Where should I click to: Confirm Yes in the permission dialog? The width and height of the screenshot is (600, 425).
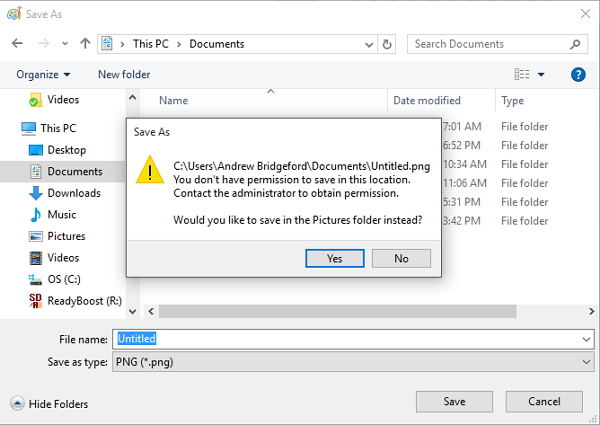pos(335,259)
